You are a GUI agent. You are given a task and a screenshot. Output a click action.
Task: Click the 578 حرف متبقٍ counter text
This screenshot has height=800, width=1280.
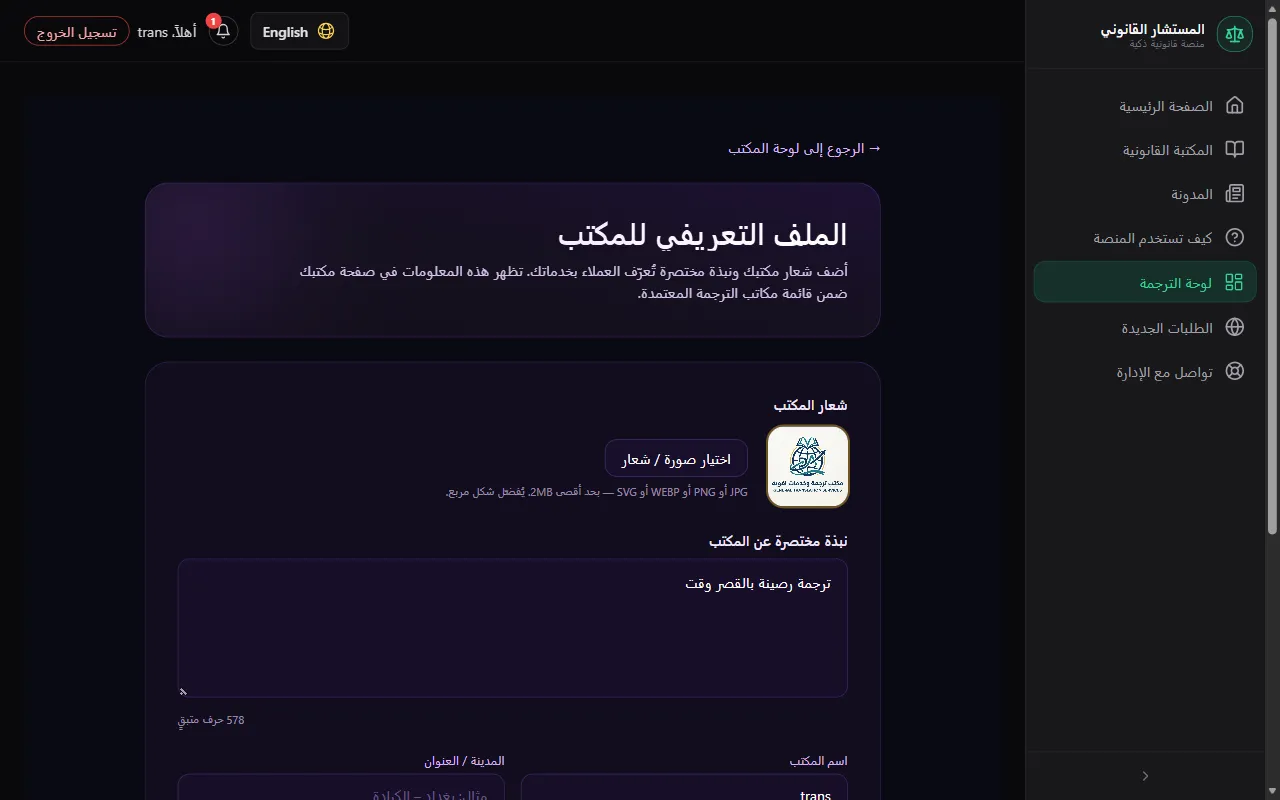(x=211, y=720)
